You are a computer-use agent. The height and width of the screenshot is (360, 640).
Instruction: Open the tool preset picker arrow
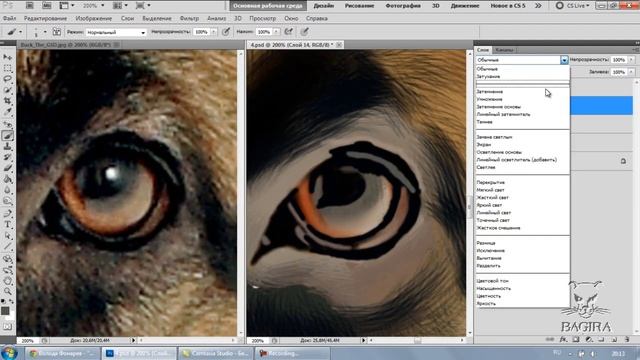click(20, 32)
